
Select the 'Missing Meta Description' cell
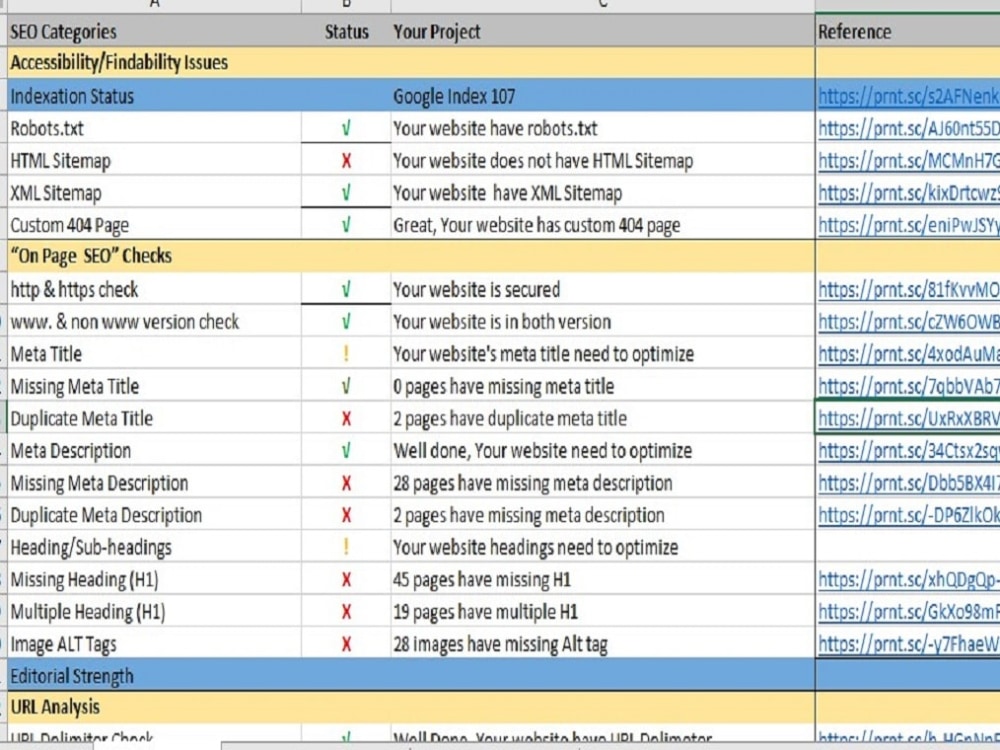(154, 483)
